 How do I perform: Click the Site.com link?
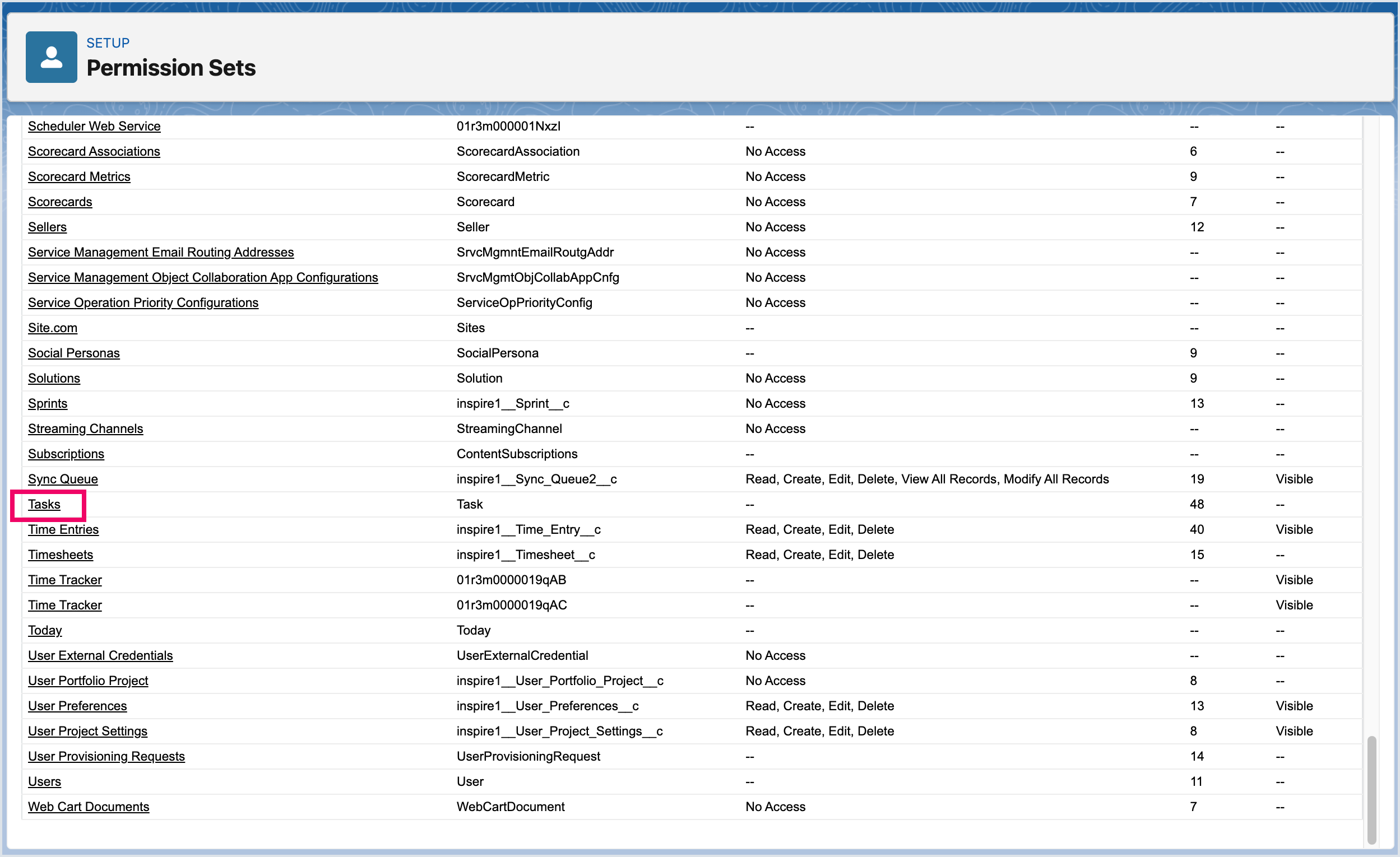click(x=53, y=328)
